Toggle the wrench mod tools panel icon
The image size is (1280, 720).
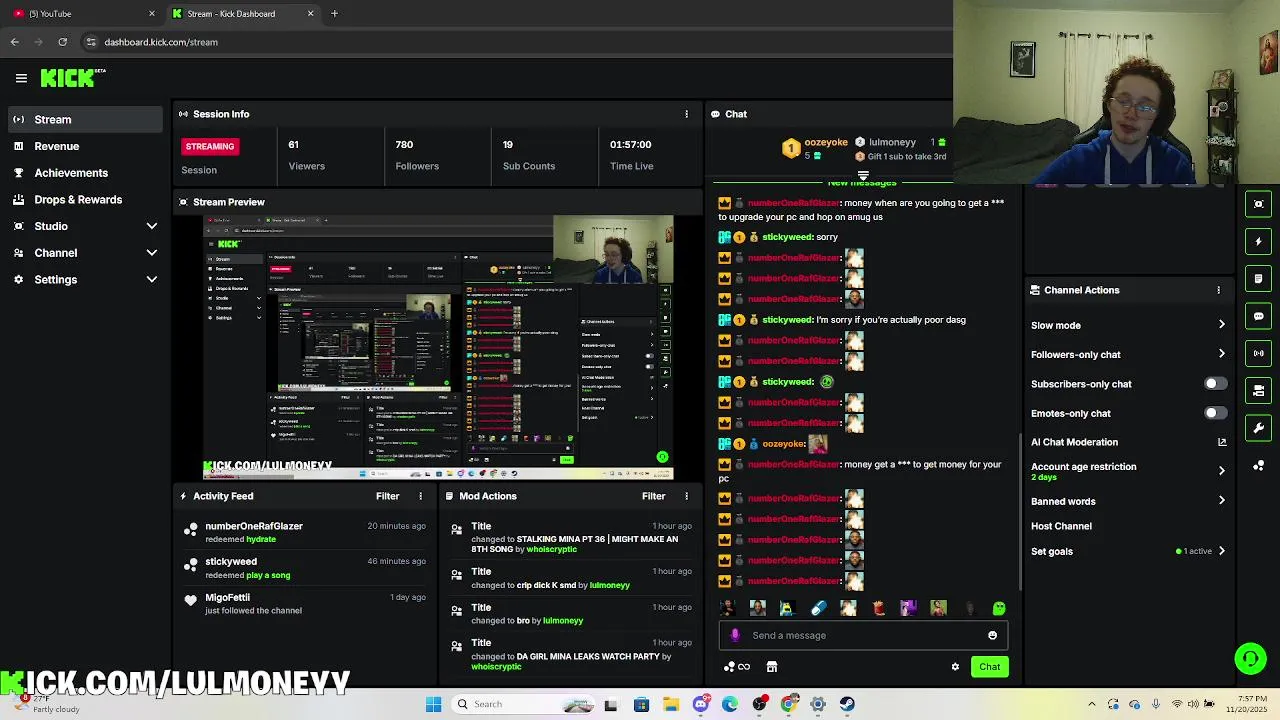coord(1259,428)
